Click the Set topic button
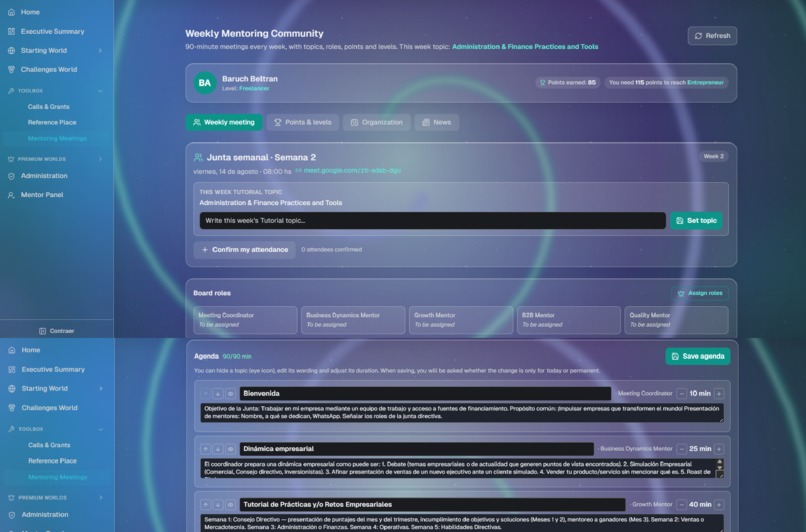Viewport: 806px width, 532px height. coord(697,221)
